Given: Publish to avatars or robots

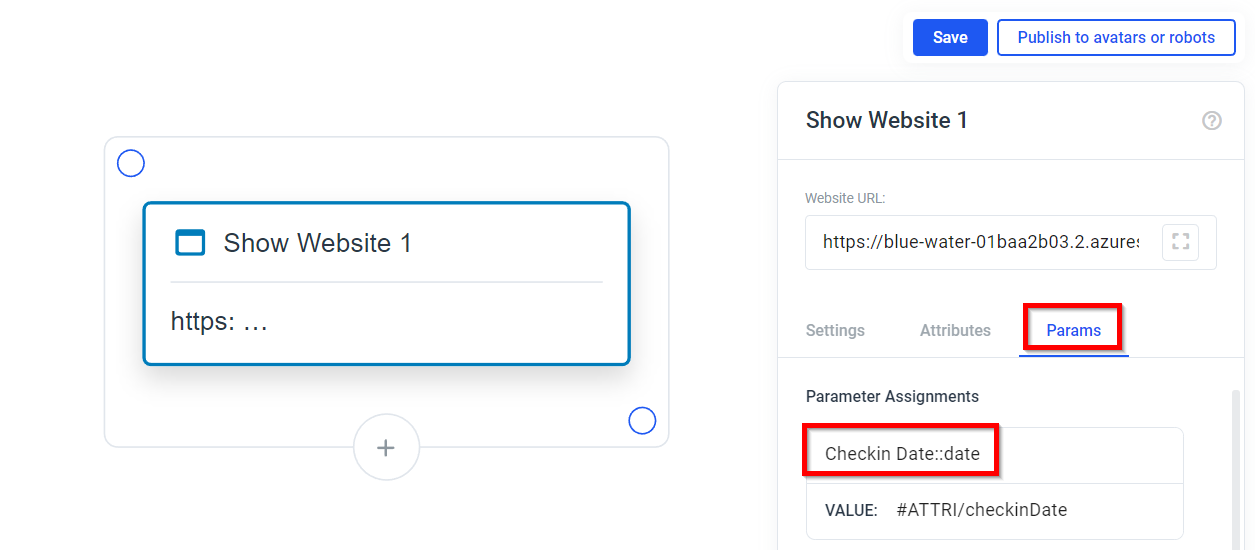Looking at the screenshot, I should [x=1116, y=37].
